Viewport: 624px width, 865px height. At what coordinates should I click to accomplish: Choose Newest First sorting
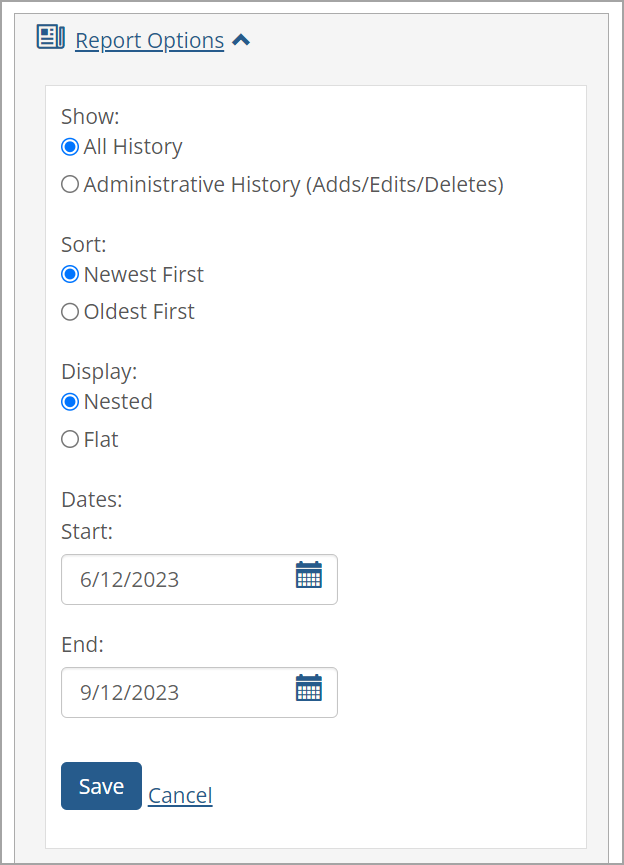[x=69, y=274]
